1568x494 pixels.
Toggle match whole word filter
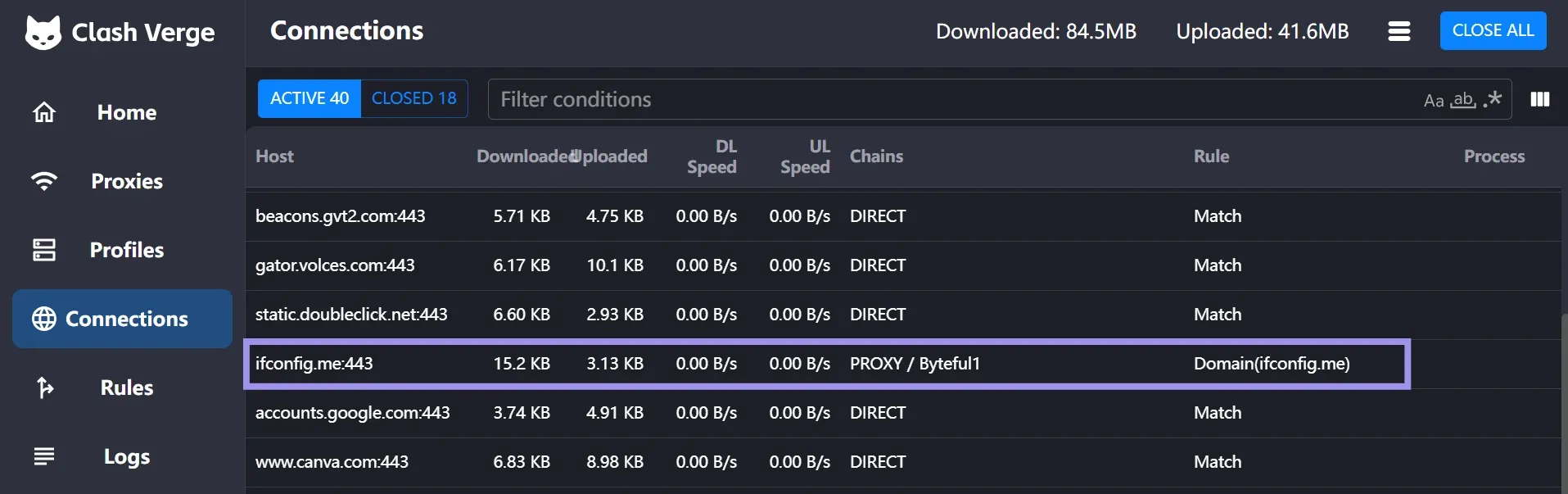tap(1463, 100)
